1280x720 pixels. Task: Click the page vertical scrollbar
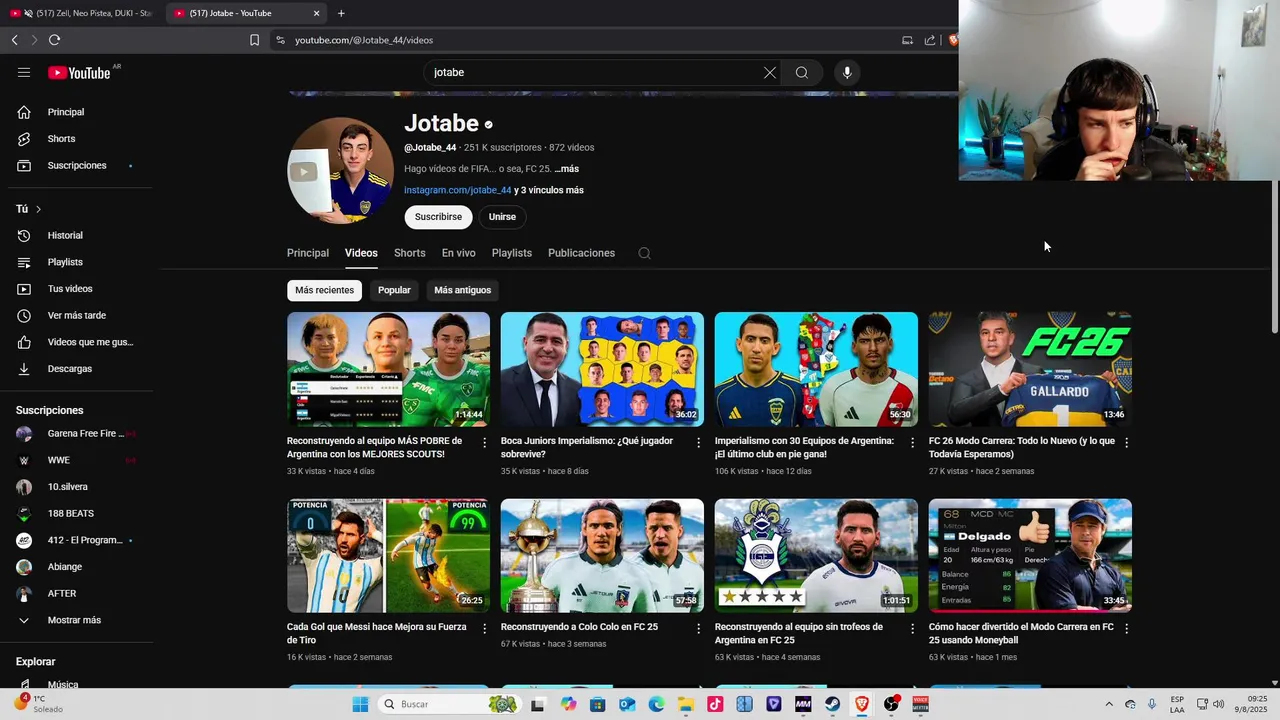pos(1274,258)
